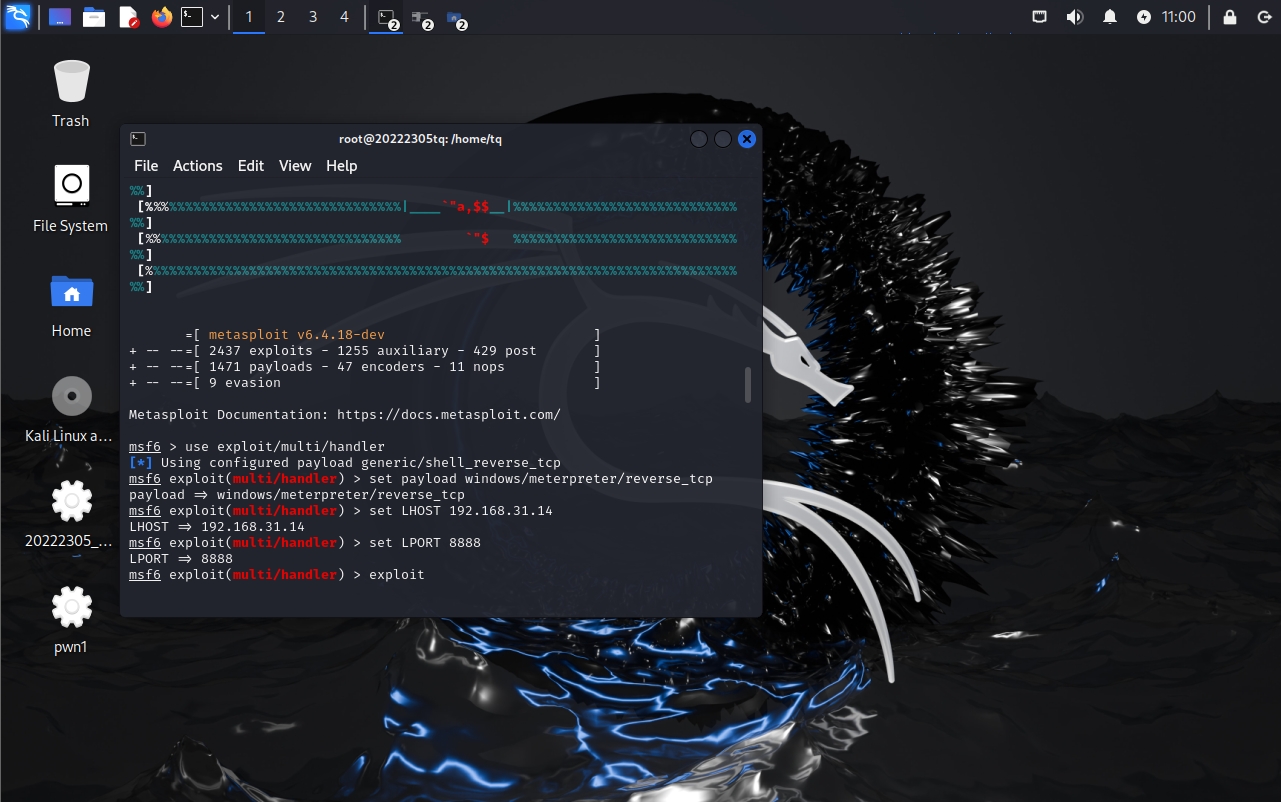Click the docs.metasploit.com URL in terminal
This screenshot has height=802, width=1281.
(x=449, y=414)
